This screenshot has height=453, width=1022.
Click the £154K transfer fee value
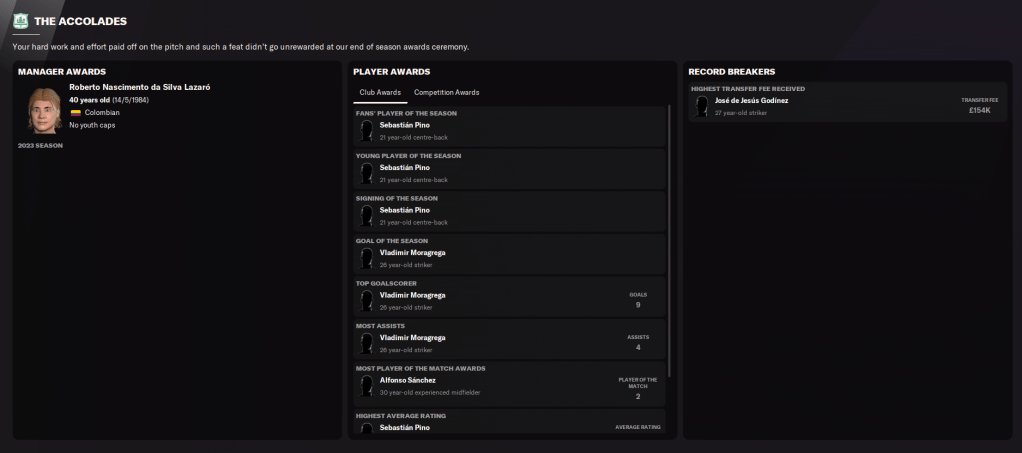pos(979,110)
